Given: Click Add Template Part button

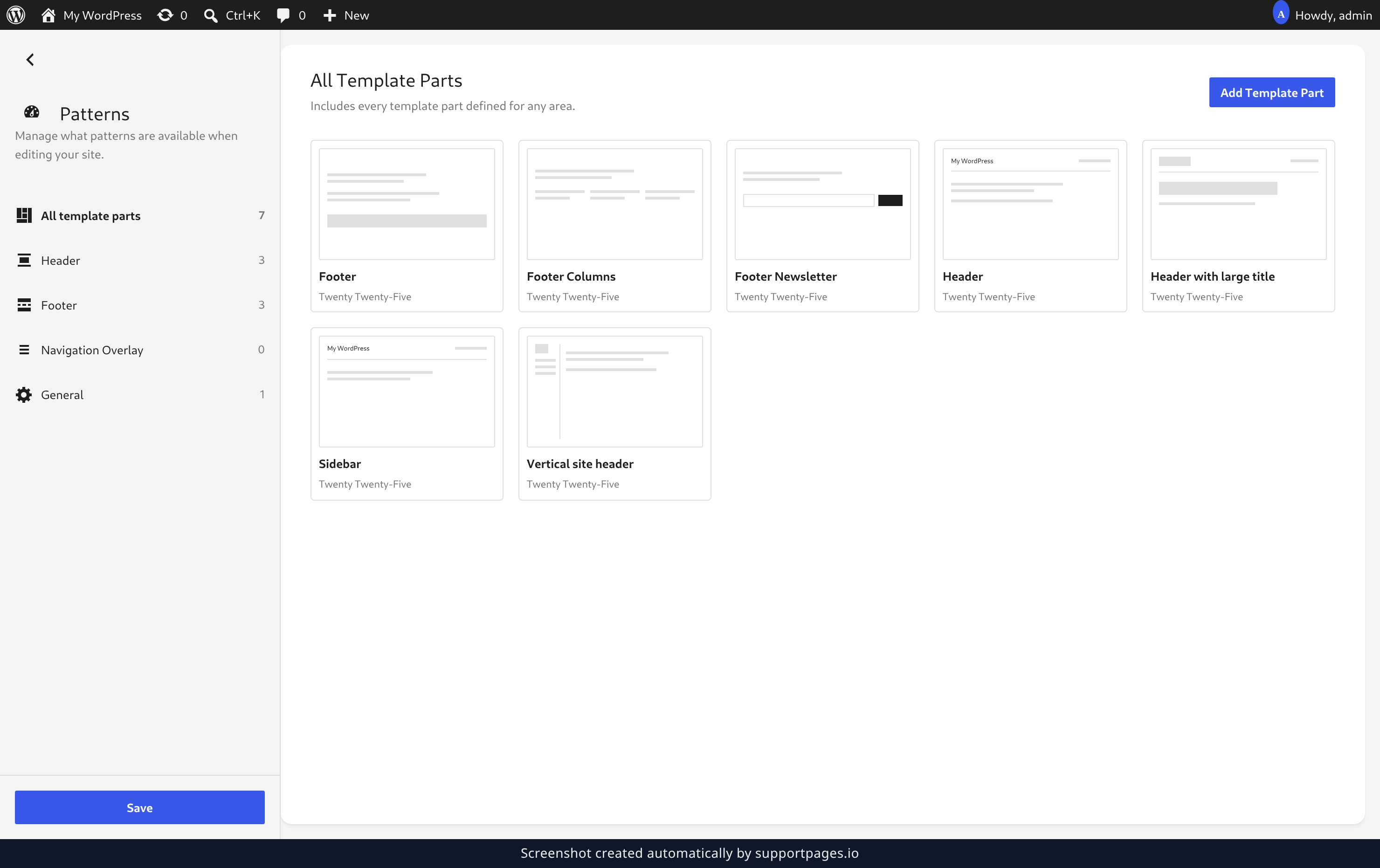Looking at the screenshot, I should tap(1272, 92).
